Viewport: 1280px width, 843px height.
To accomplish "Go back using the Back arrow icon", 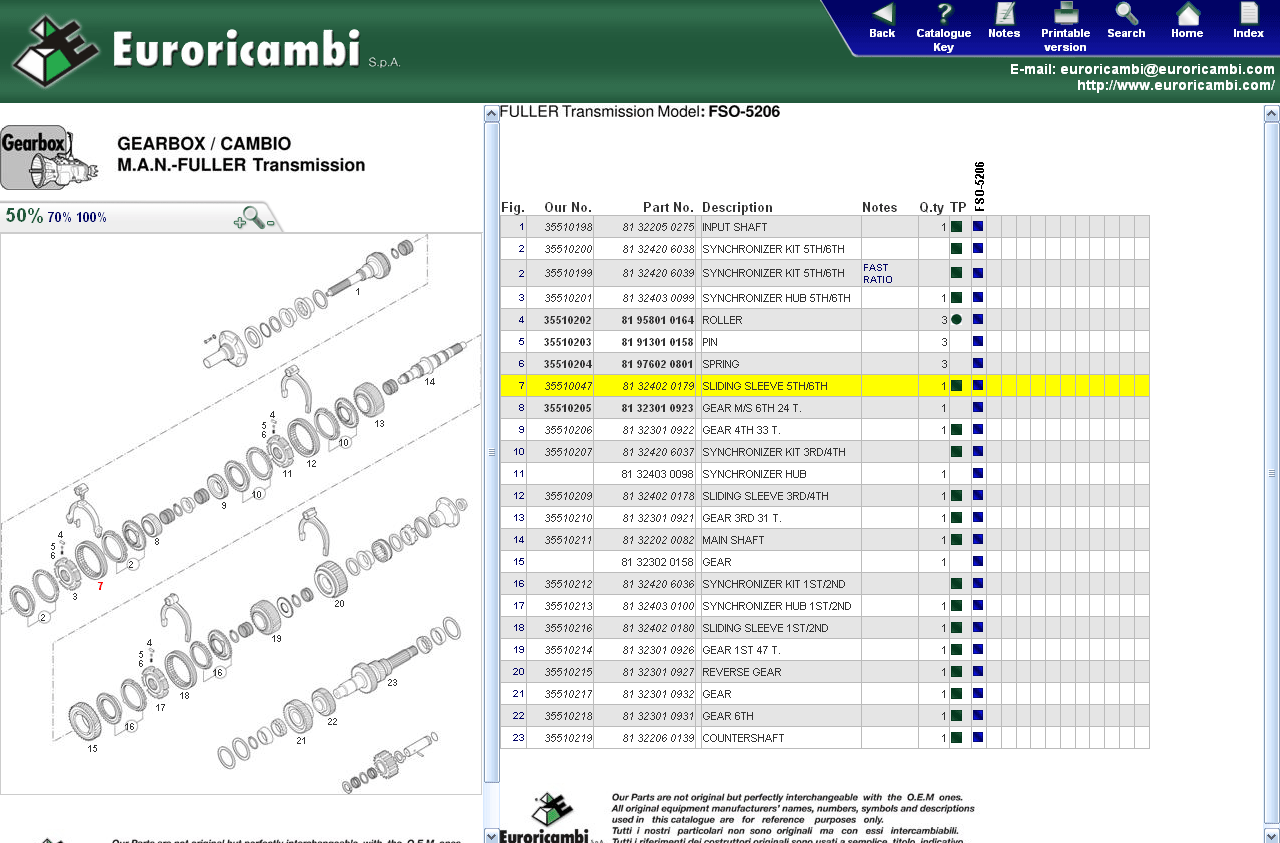I will coord(882,14).
